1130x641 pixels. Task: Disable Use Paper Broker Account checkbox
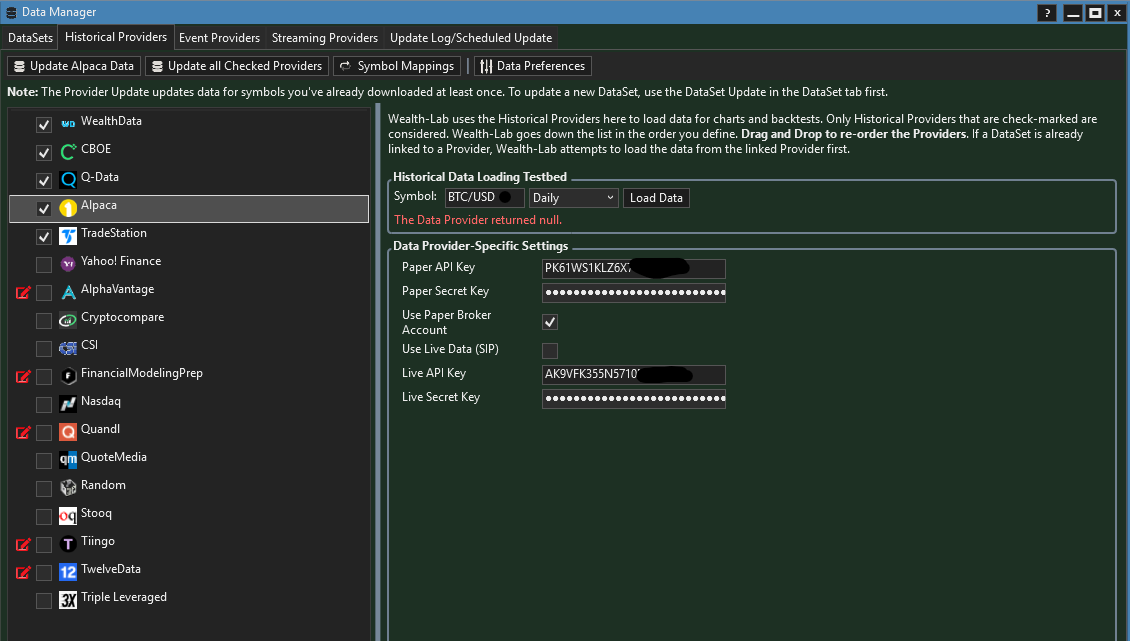[550, 322]
